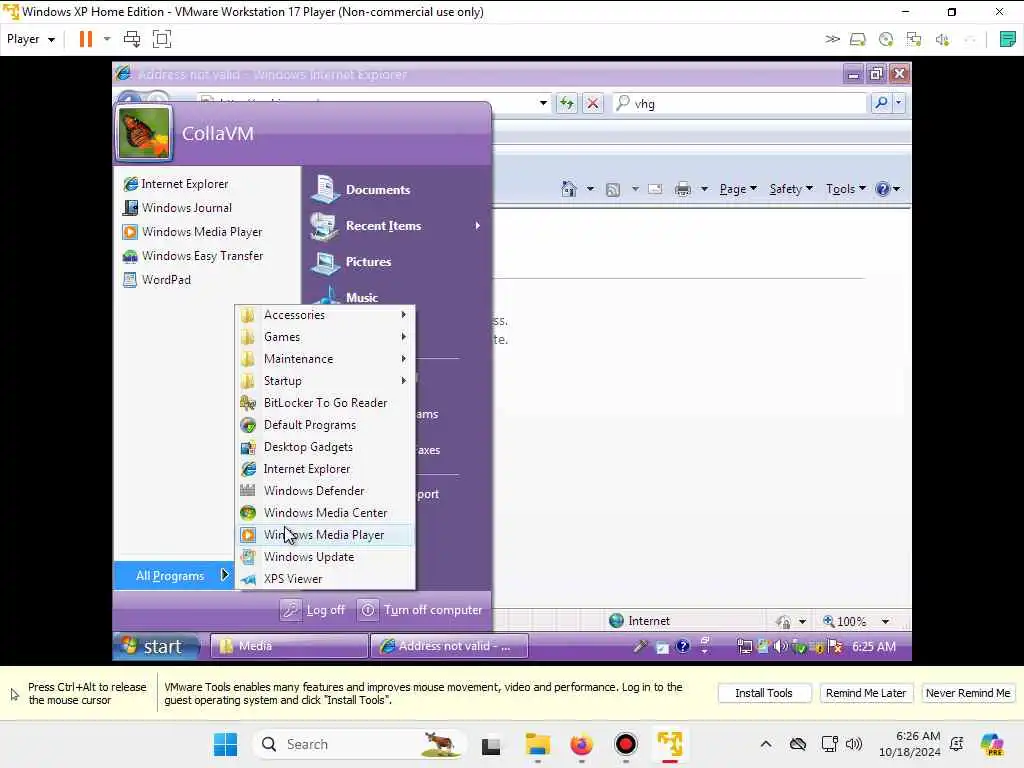1024x768 pixels.
Task: Expand the Games submenu
Action: (x=325, y=337)
